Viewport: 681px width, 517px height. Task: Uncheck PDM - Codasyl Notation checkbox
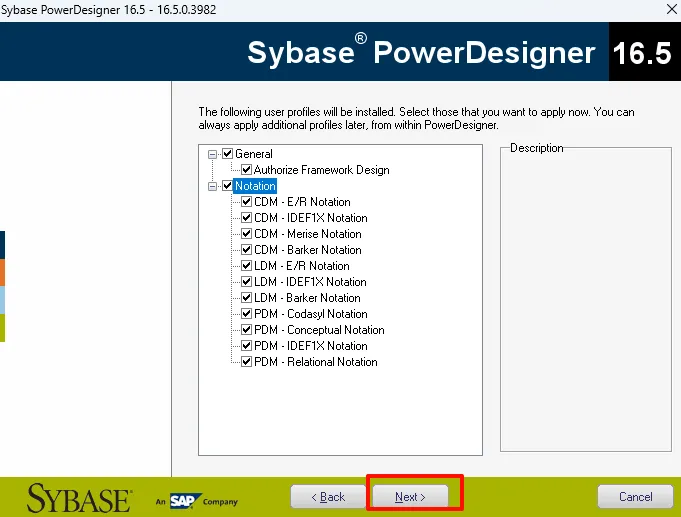pyautogui.click(x=247, y=314)
